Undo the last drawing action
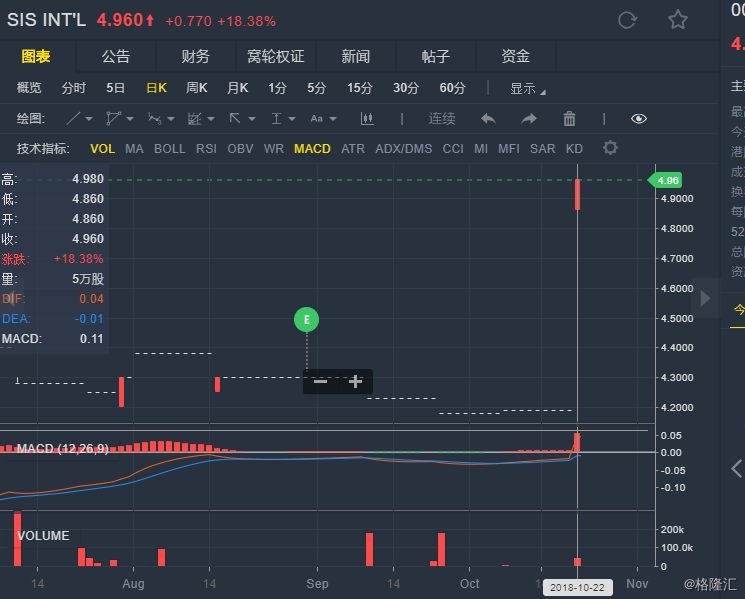 pos(488,119)
